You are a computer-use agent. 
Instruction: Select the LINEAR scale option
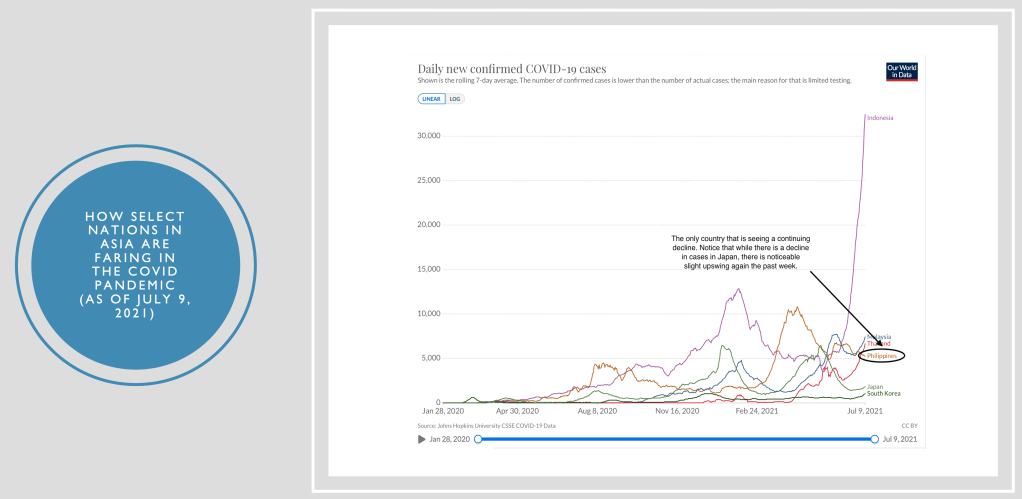(x=431, y=99)
